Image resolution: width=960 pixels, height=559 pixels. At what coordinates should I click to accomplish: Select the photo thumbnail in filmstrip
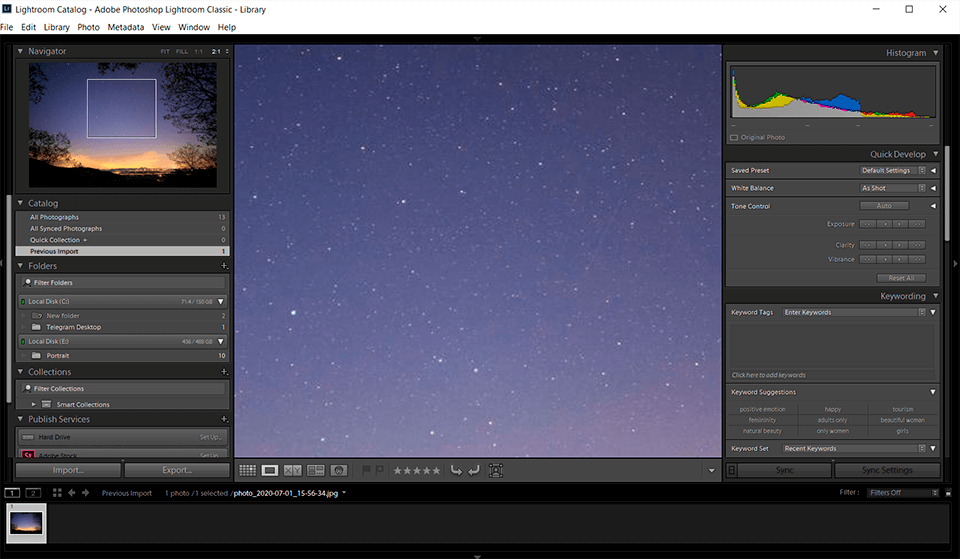tap(26, 523)
